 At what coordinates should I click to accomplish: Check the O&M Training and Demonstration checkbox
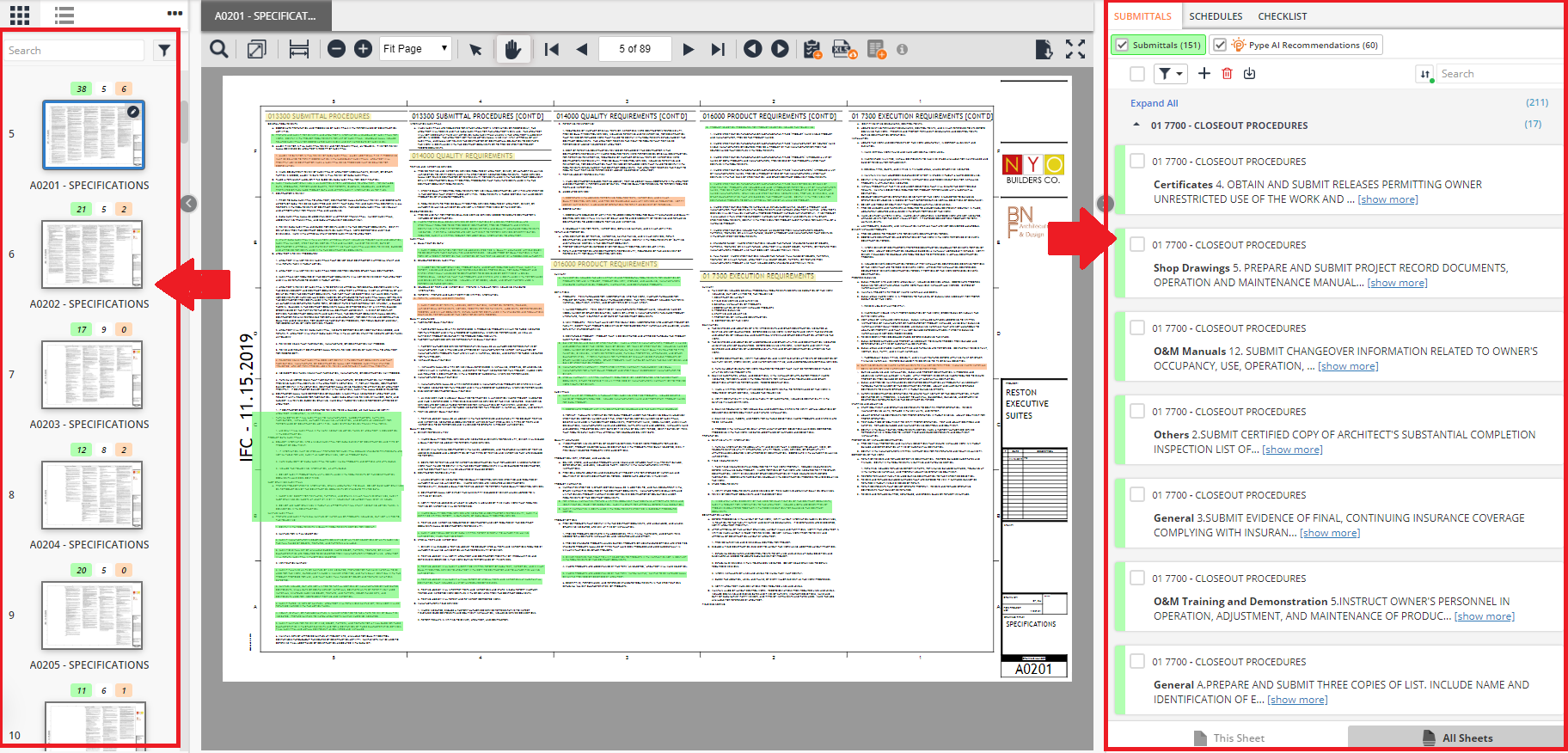pos(1137,578)
